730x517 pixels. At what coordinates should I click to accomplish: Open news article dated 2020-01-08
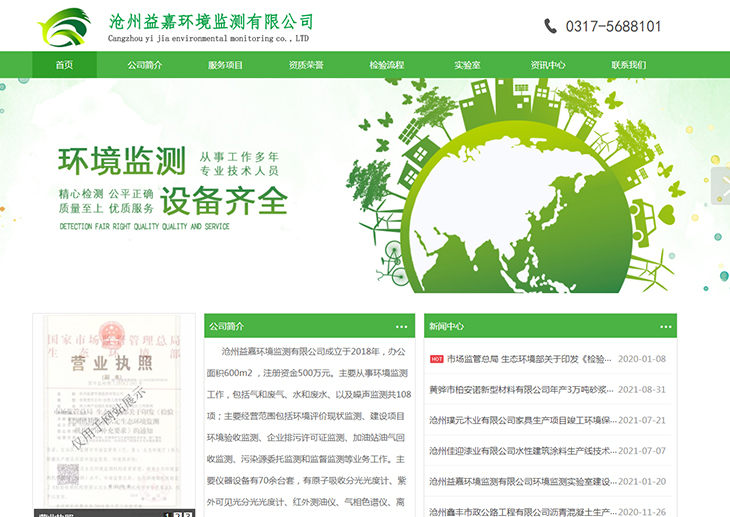[530, 359]
